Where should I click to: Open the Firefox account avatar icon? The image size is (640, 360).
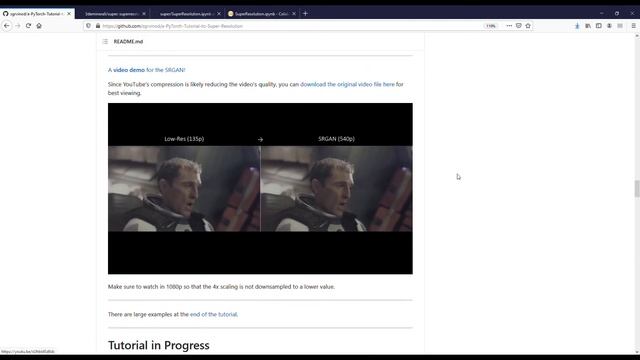click(x=609, y=26)
